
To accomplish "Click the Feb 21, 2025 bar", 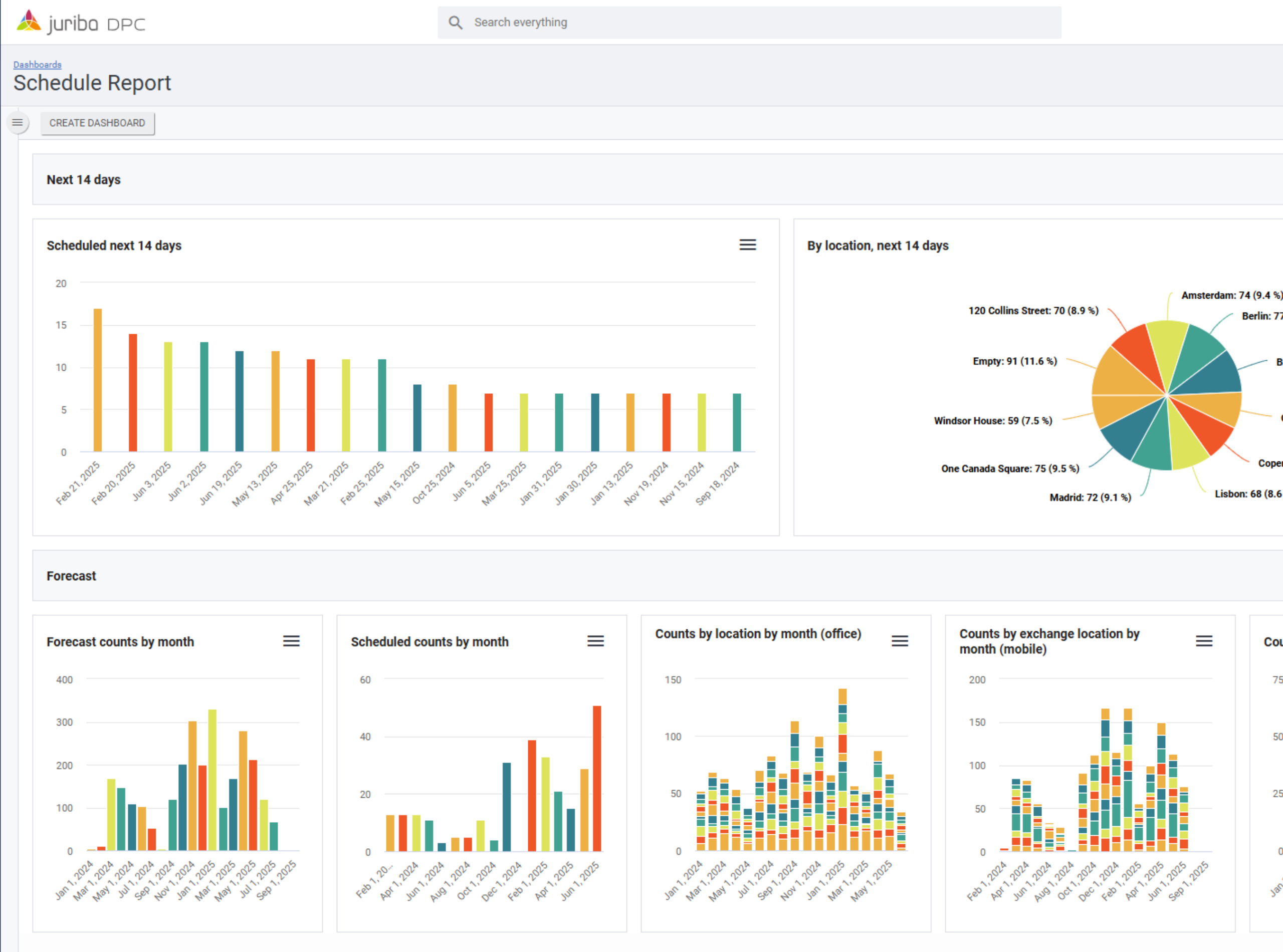I will point(98,380).
